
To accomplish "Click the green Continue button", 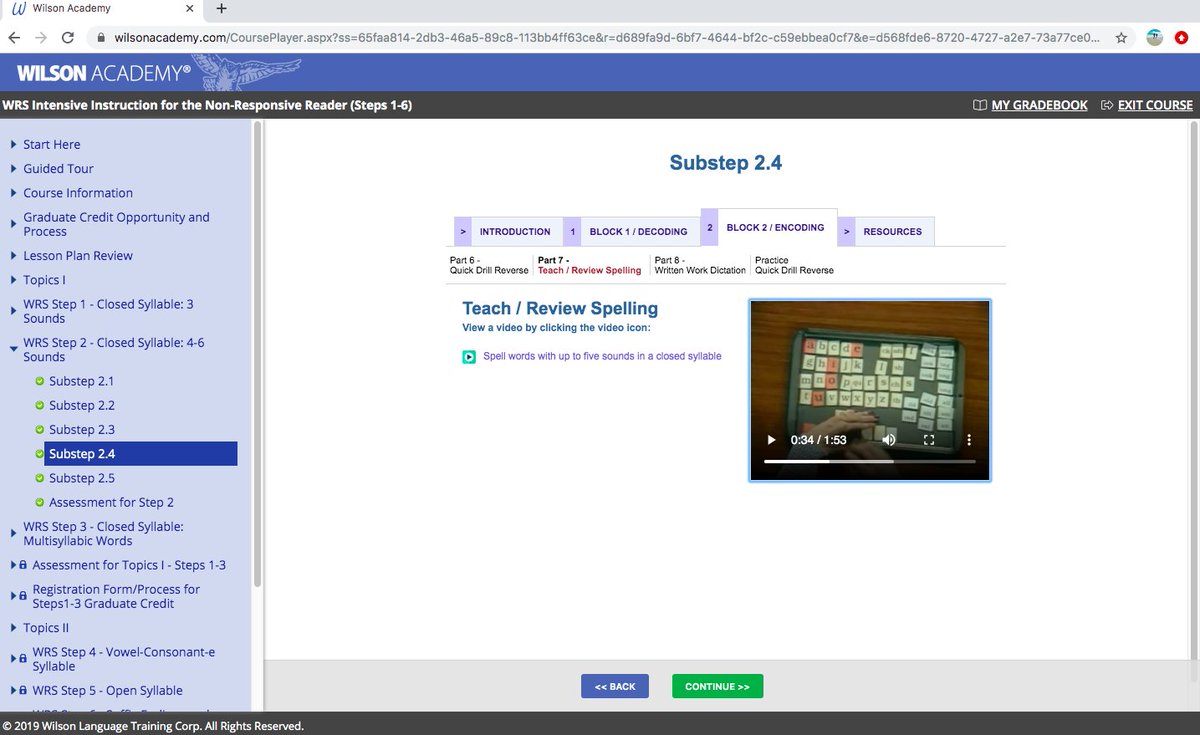I will 717,686.
